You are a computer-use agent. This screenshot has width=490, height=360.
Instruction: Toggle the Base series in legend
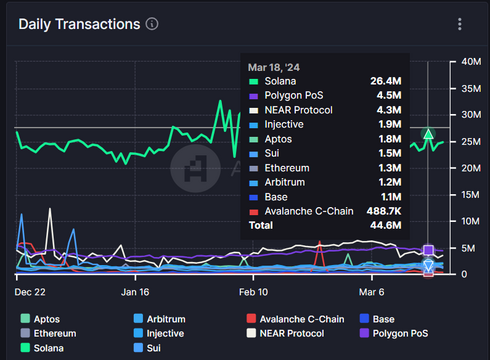pos(377,319)
